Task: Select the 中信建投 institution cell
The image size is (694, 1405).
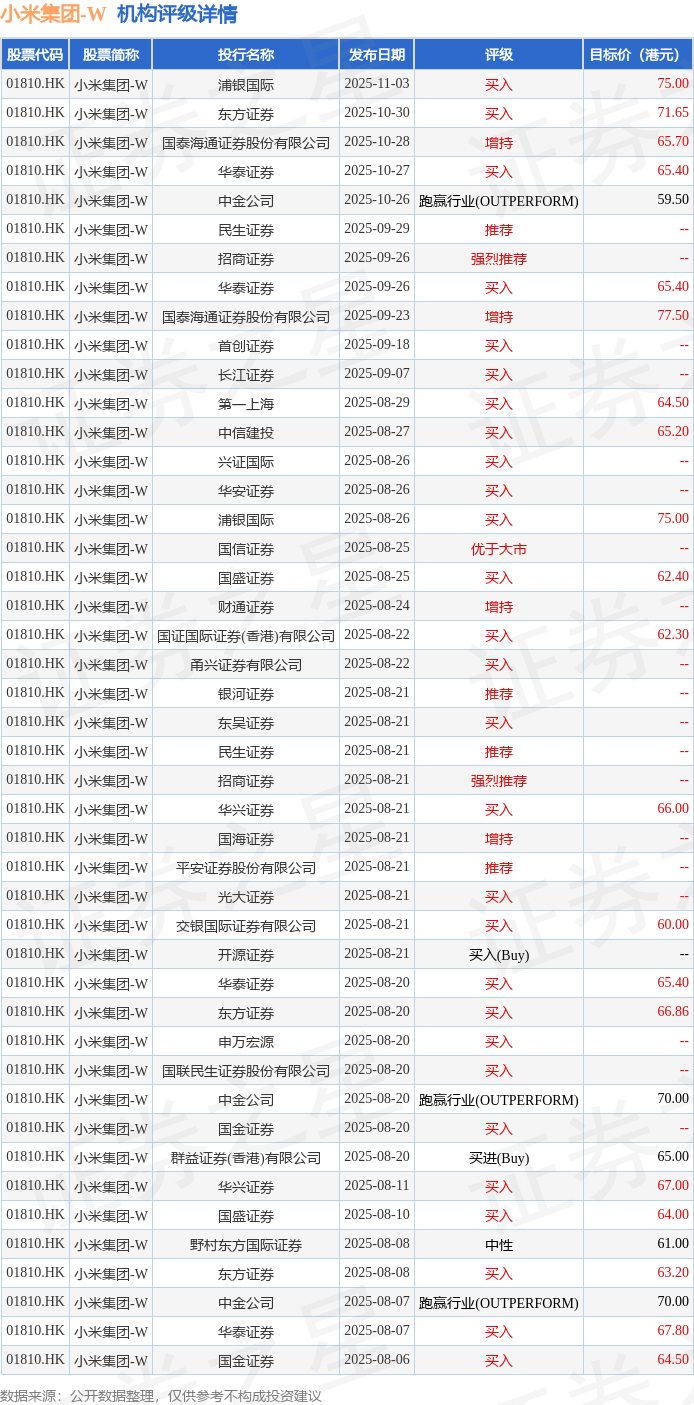Action: point(246,433)
